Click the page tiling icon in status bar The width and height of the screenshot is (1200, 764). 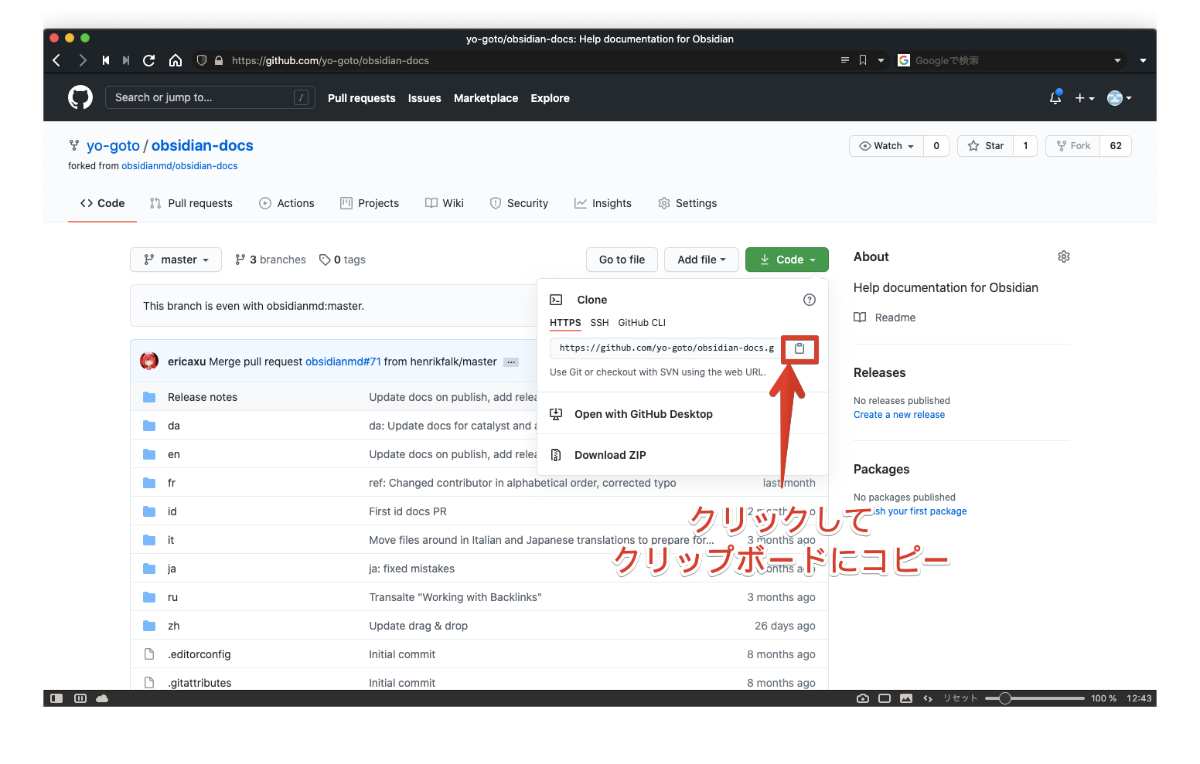pyautogui.click(x=80, y=698)
